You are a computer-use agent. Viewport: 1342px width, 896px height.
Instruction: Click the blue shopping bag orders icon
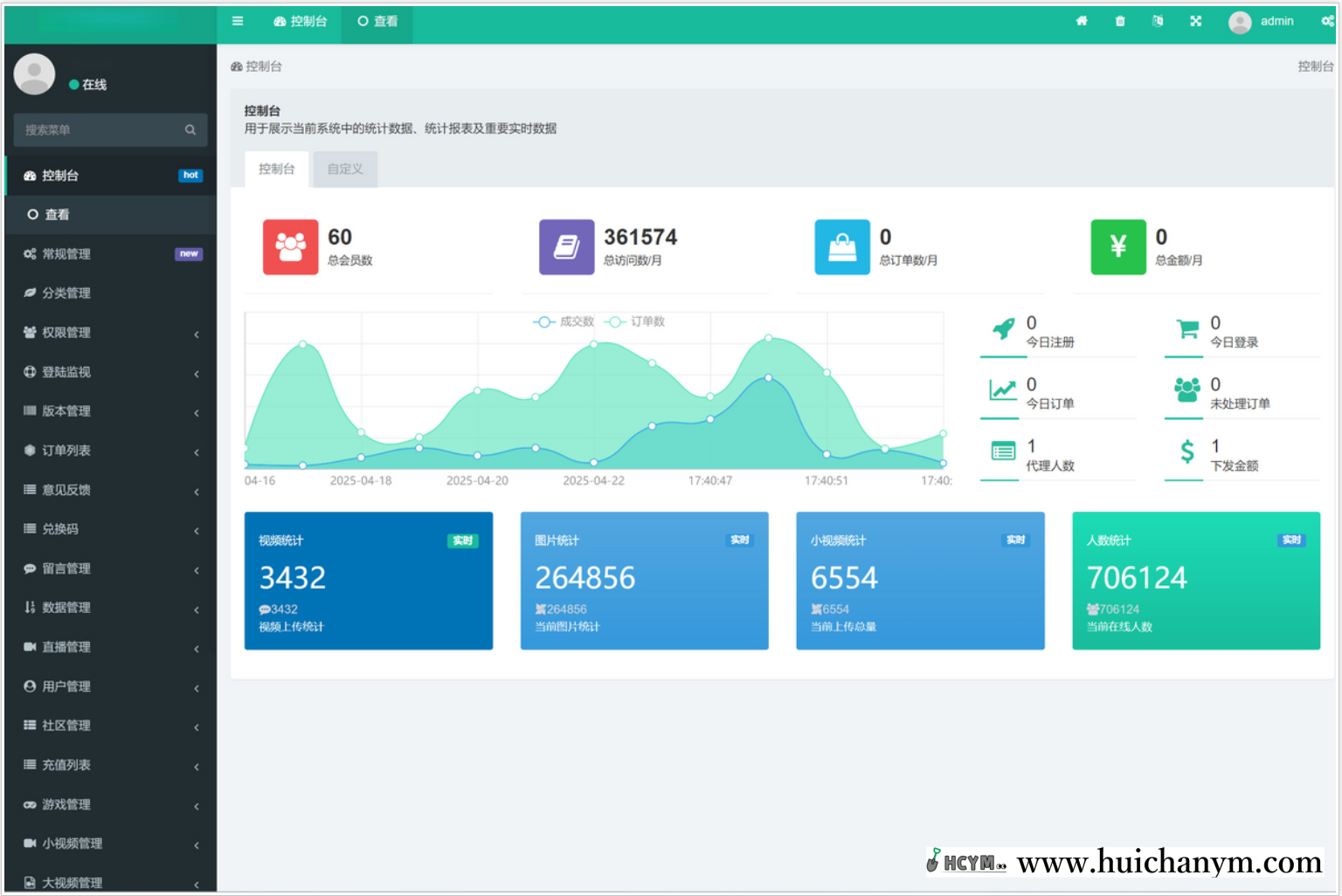coord(841,247)
